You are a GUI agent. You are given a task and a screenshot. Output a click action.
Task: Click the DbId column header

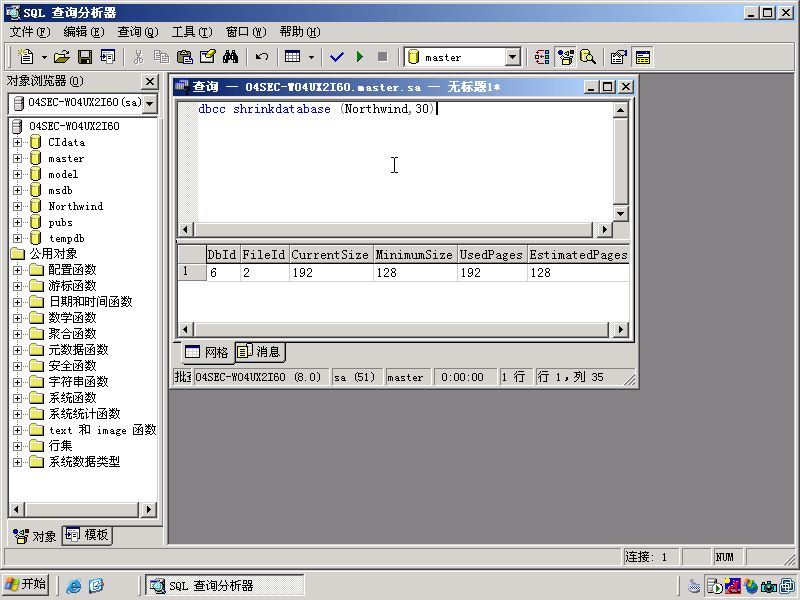(x=222, y=254)
